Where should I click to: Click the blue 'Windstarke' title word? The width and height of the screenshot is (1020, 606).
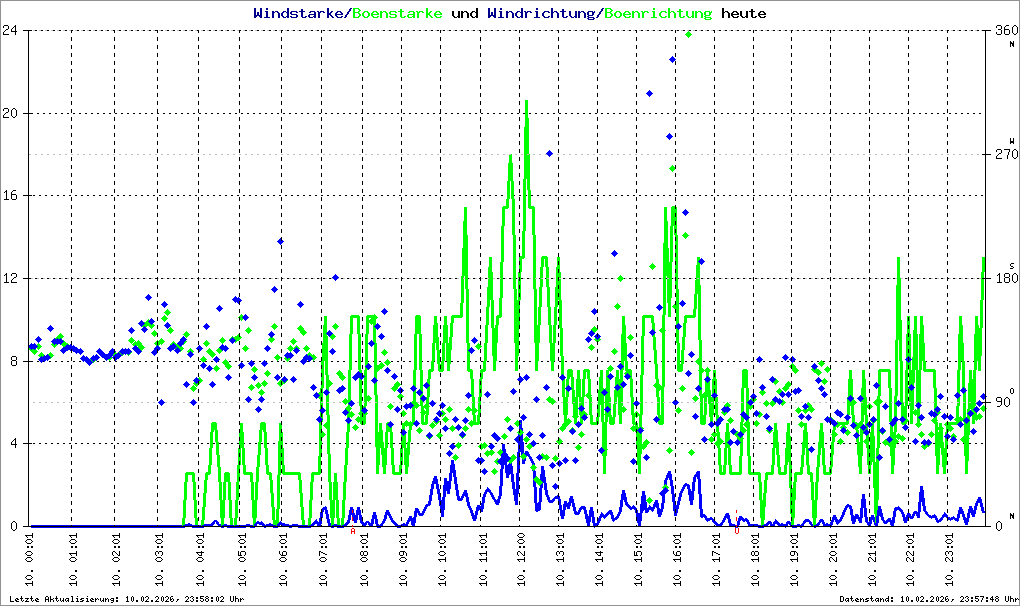coord(298,13)
